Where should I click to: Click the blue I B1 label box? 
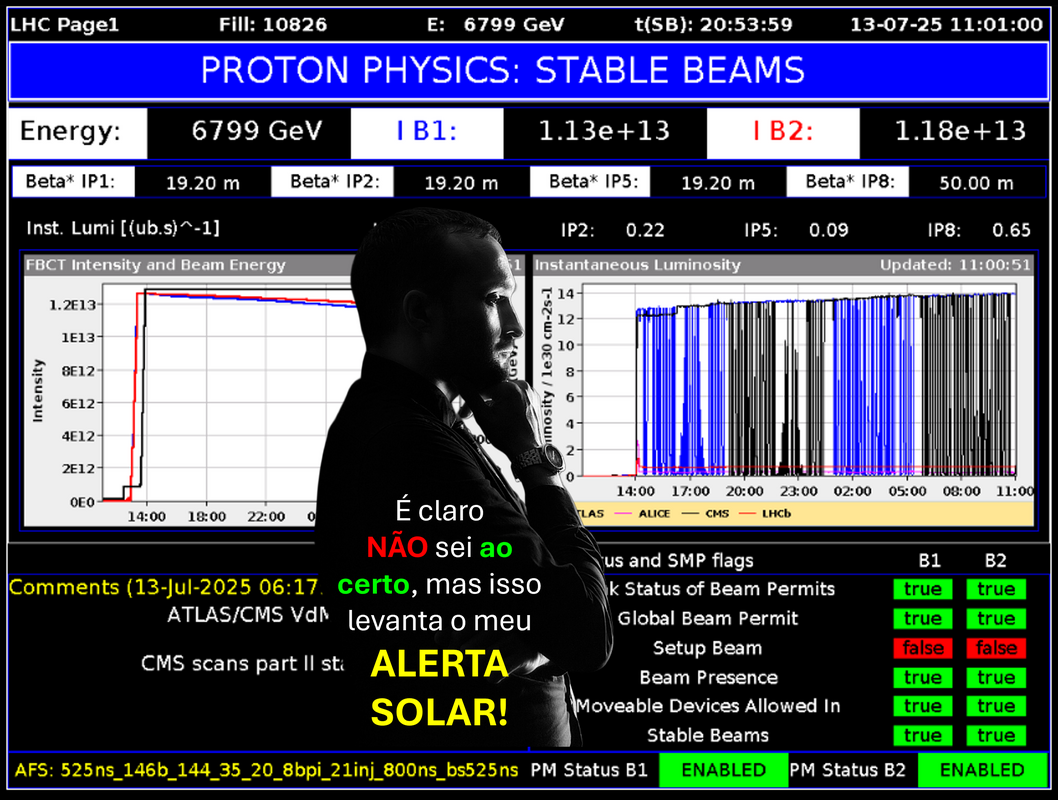425,131
